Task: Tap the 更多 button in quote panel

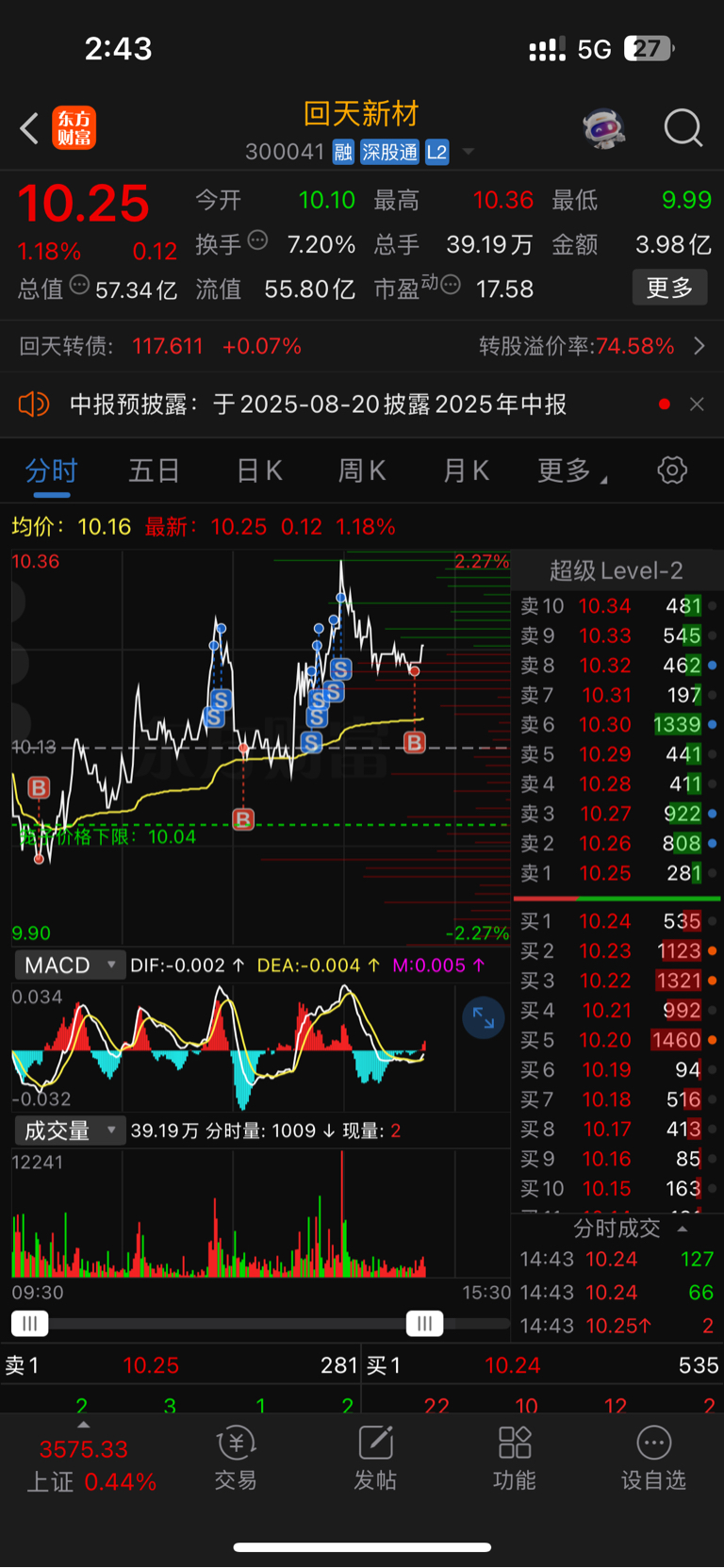Action: tap(669, 288)
